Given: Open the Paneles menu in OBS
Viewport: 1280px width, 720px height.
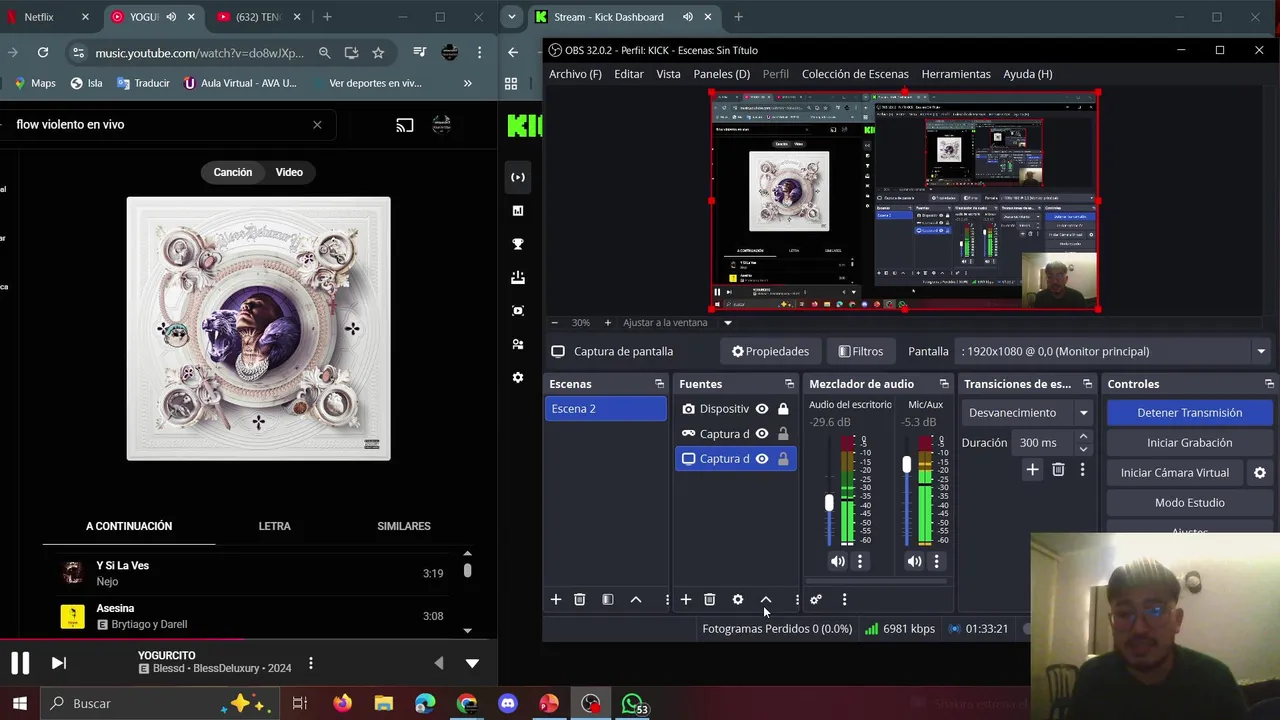Looking at the screenshot, I should pos(722,74).
